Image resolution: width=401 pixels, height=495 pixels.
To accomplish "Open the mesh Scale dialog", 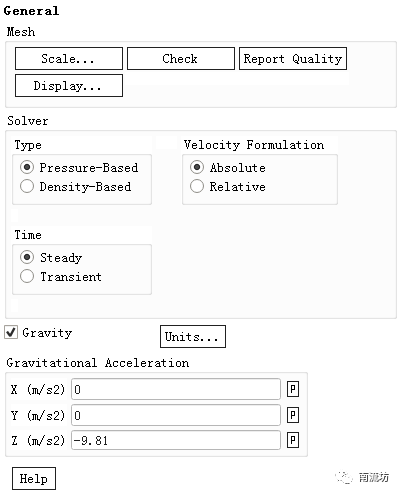I will (69, 59).
